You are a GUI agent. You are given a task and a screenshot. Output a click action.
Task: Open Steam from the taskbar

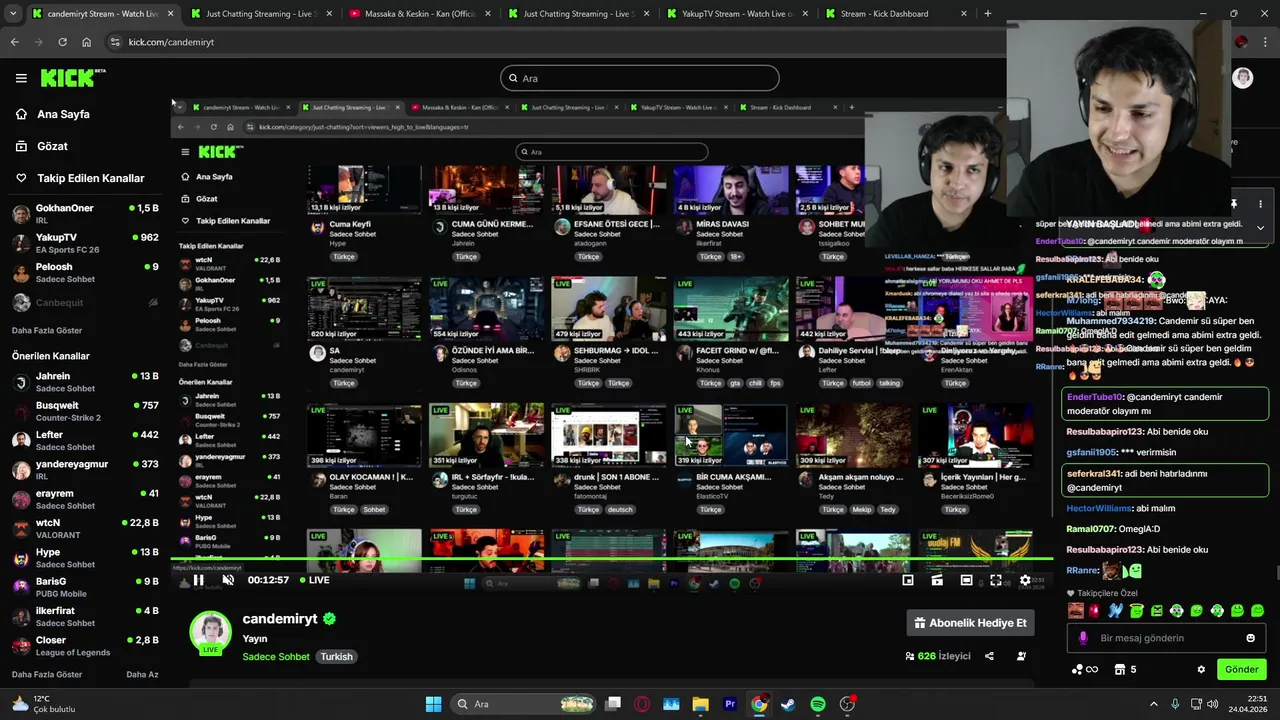788,704
